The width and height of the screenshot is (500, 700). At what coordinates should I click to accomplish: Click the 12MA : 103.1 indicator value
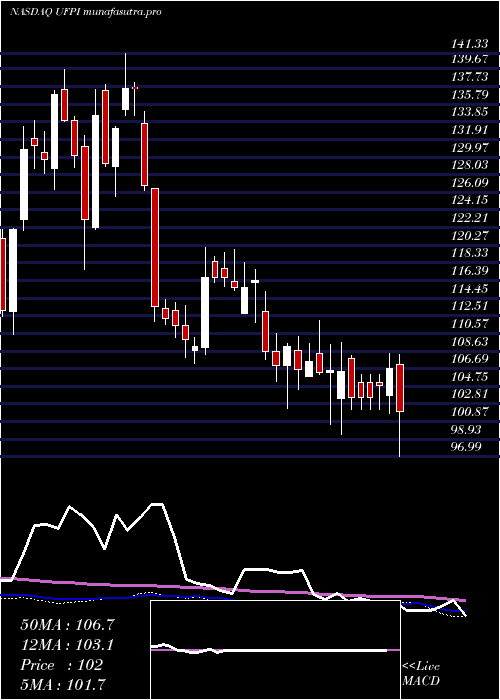(x=67, y=645)
